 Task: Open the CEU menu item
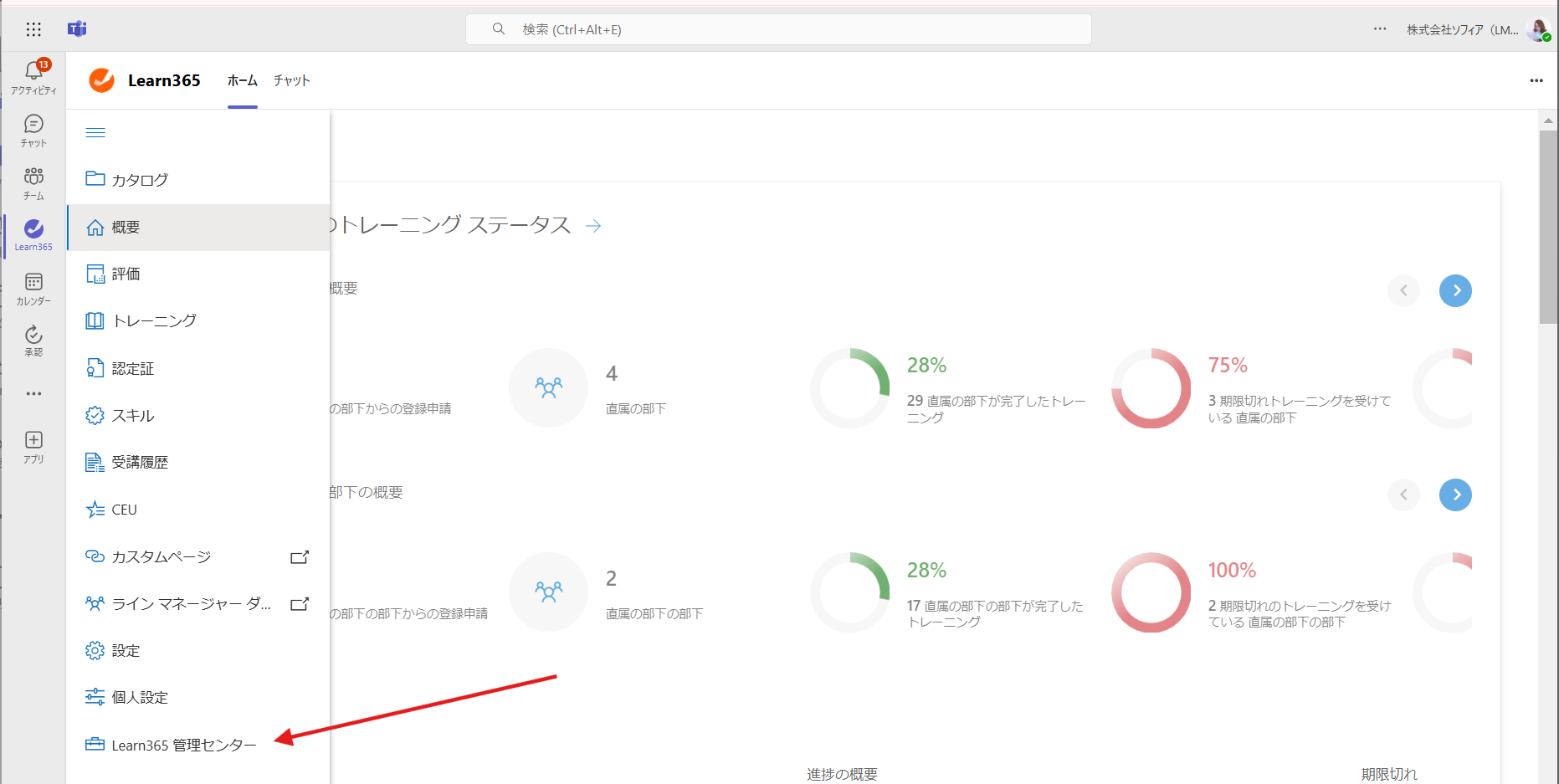pyautogui.click(x=198, y=510)
